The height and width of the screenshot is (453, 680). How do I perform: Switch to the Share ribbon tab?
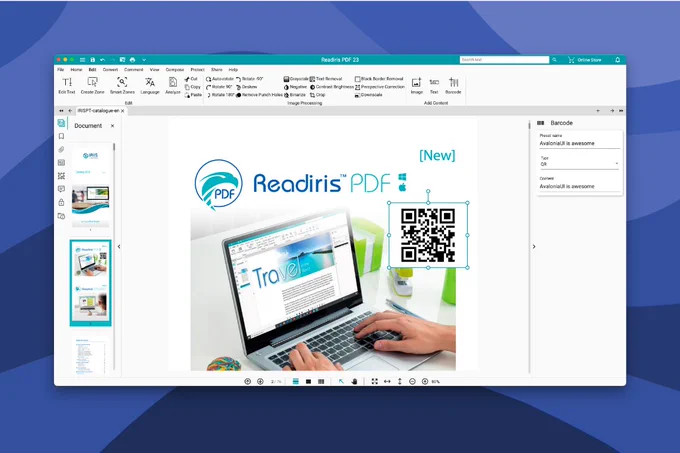[x=217, y=69]
